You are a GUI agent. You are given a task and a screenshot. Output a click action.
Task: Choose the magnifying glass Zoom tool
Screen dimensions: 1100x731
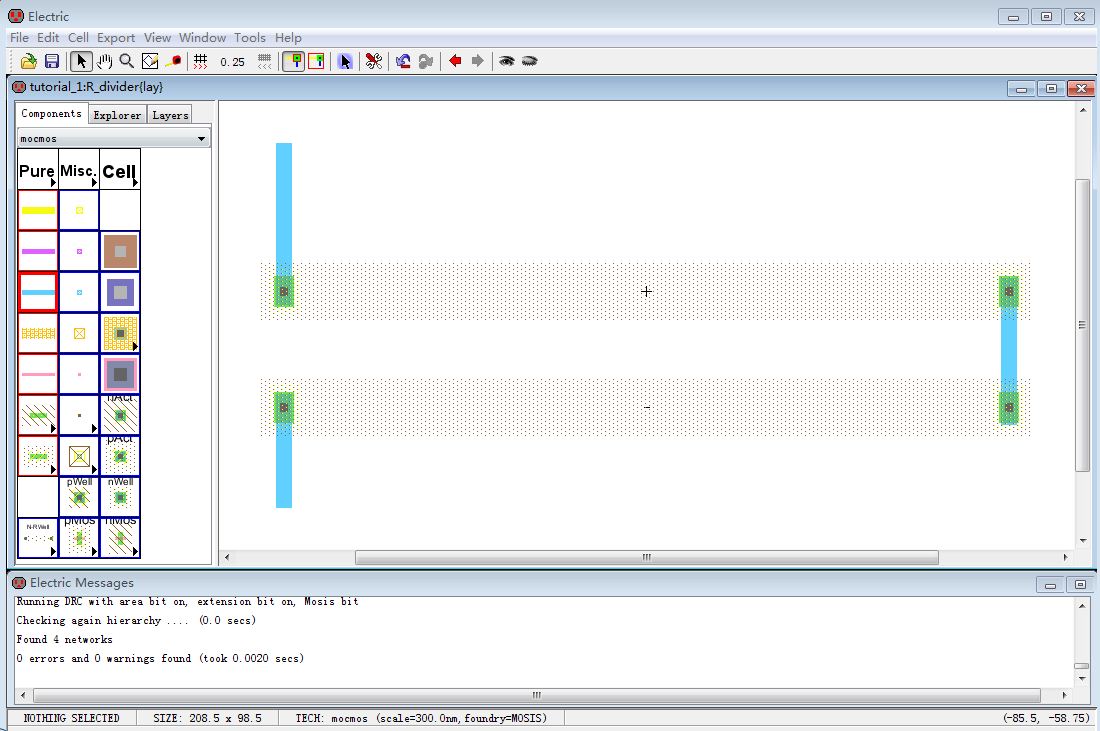click(127, 61)
